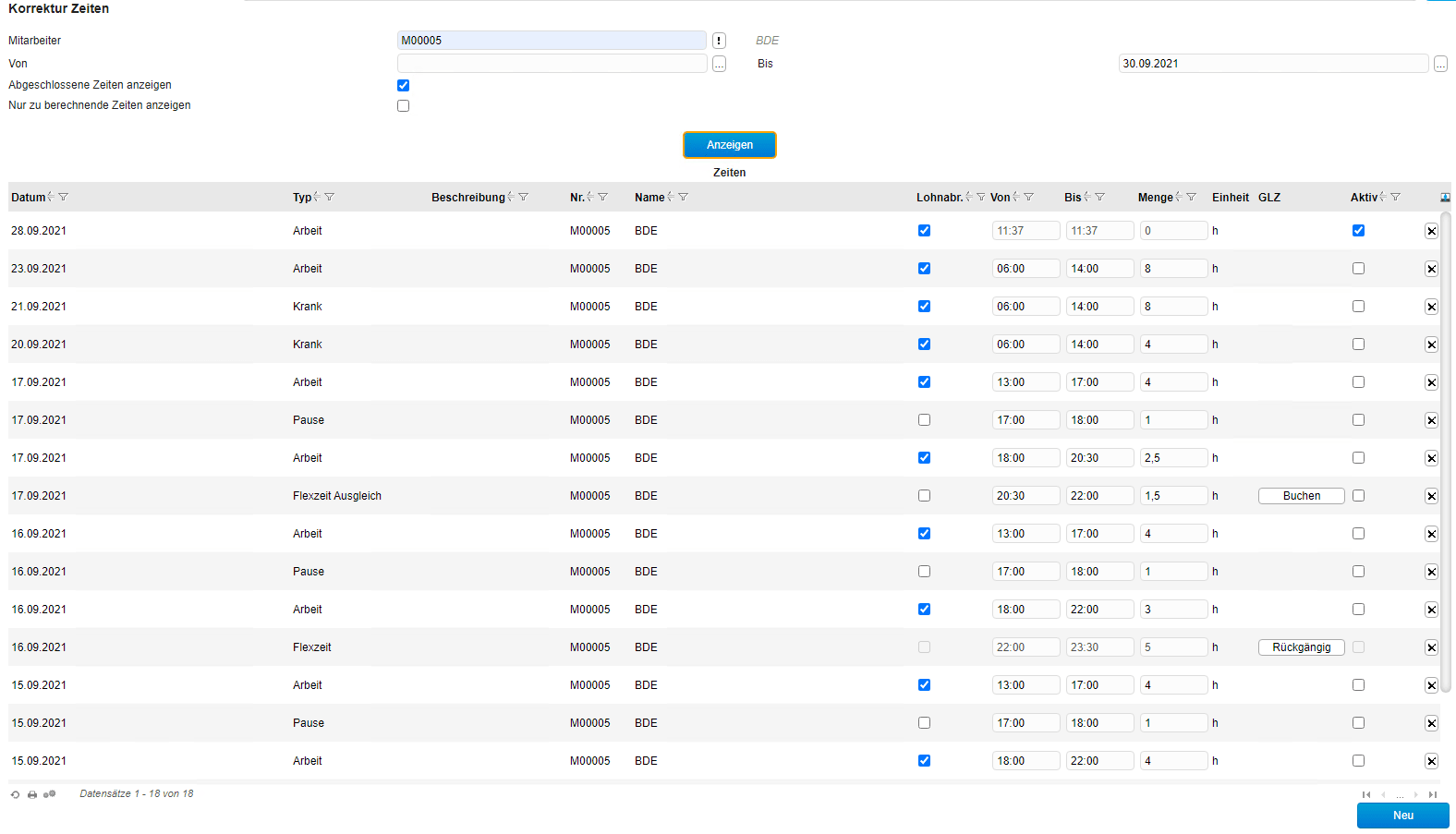Viewport: 1456px width, 834px height.
Task: Click the Flexzeit Ausgleich type cell
Action: coord(337,496)
